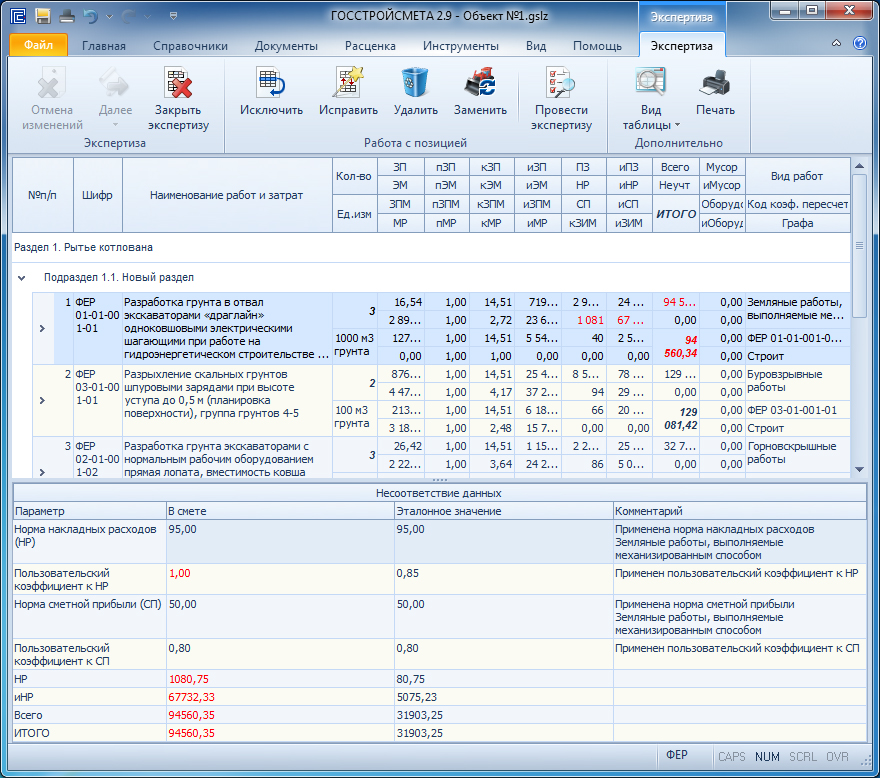Viewport: 880px width, 778px height.
Task: Open the quick access toolbar customize dropdown
Action: tap(173, 16)
